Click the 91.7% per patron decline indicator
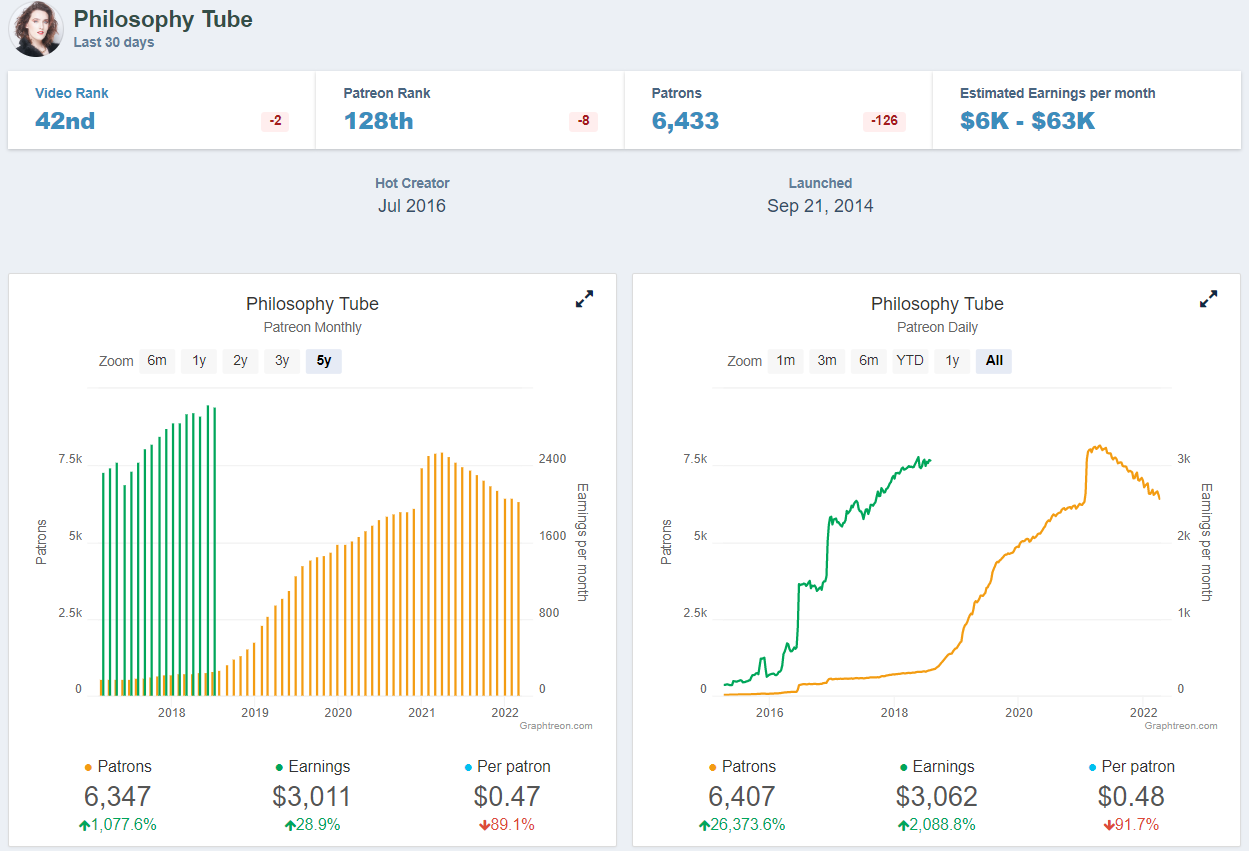The width and height of the screenshot is (1249, 851). (x=1131, y=825)
